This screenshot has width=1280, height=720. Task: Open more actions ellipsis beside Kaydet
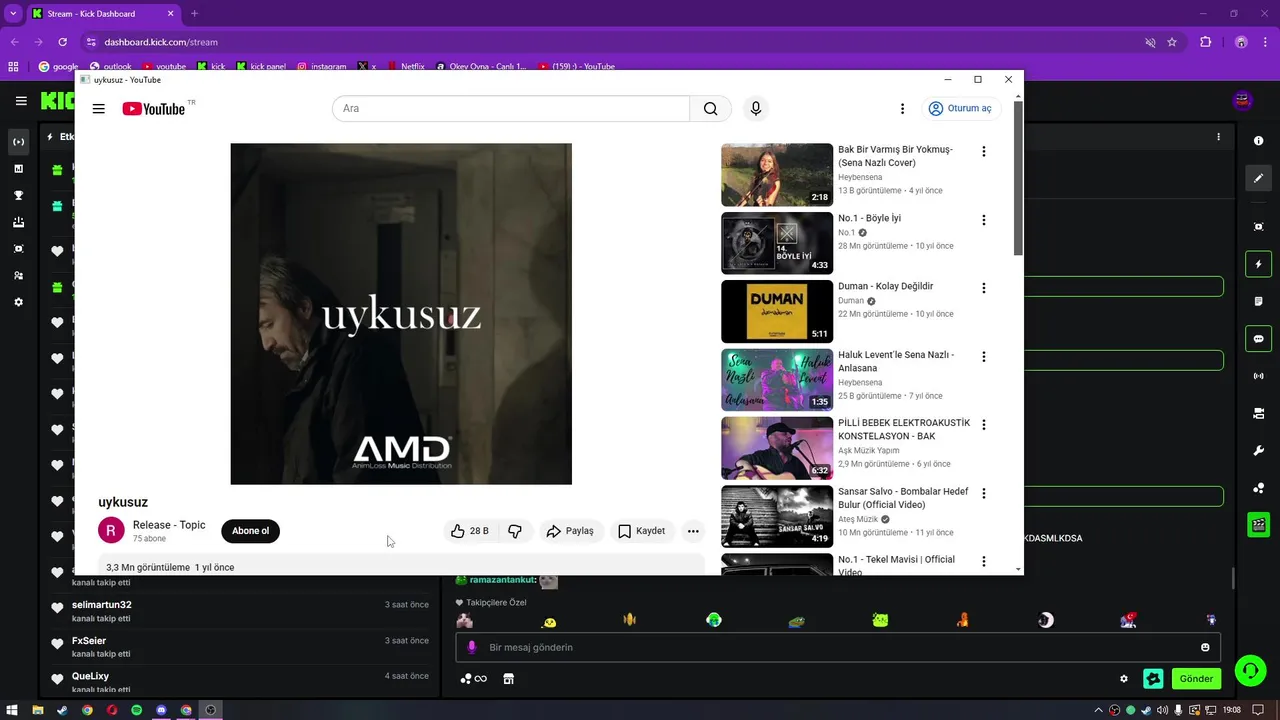(693, 531)
